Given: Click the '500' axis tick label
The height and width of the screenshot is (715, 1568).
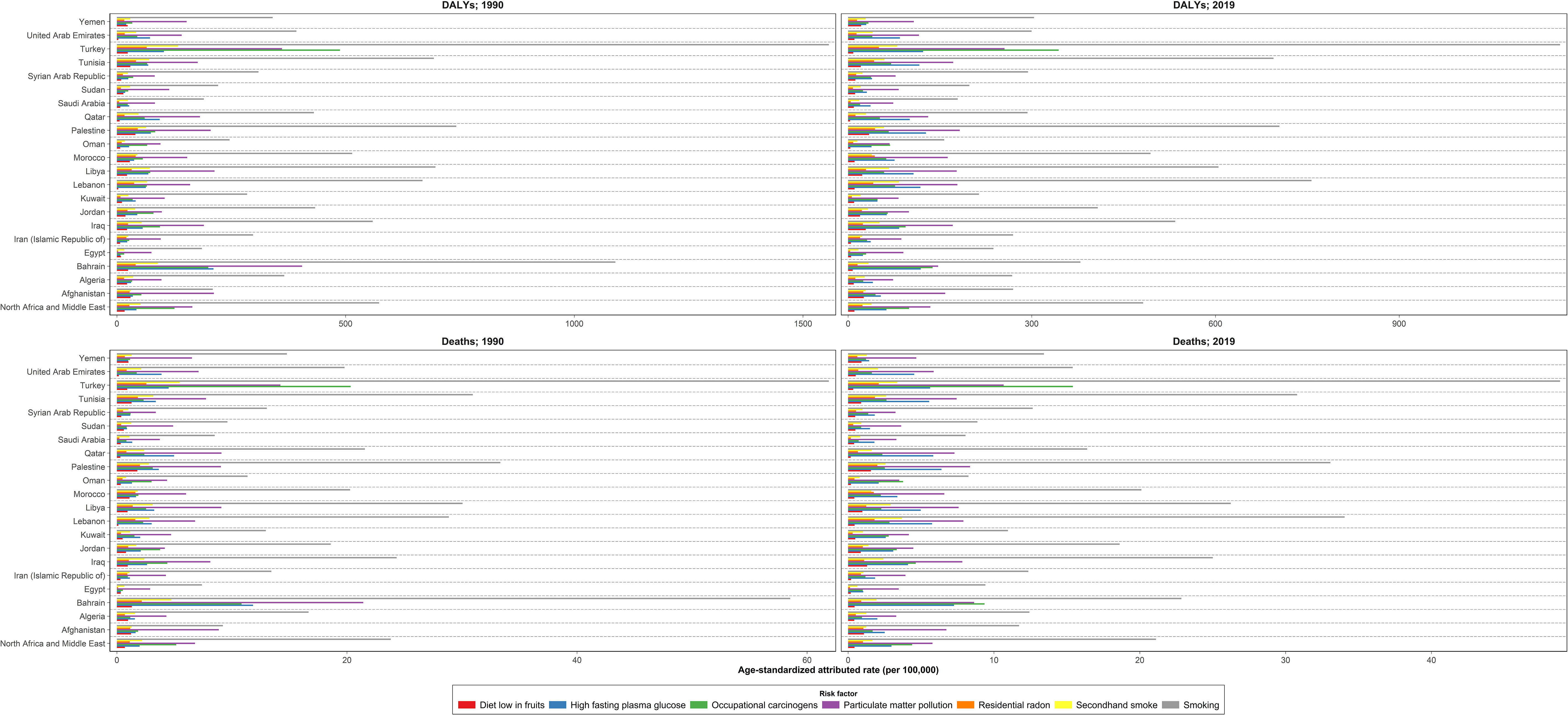Looking at the screenshot, I should 346,324.
